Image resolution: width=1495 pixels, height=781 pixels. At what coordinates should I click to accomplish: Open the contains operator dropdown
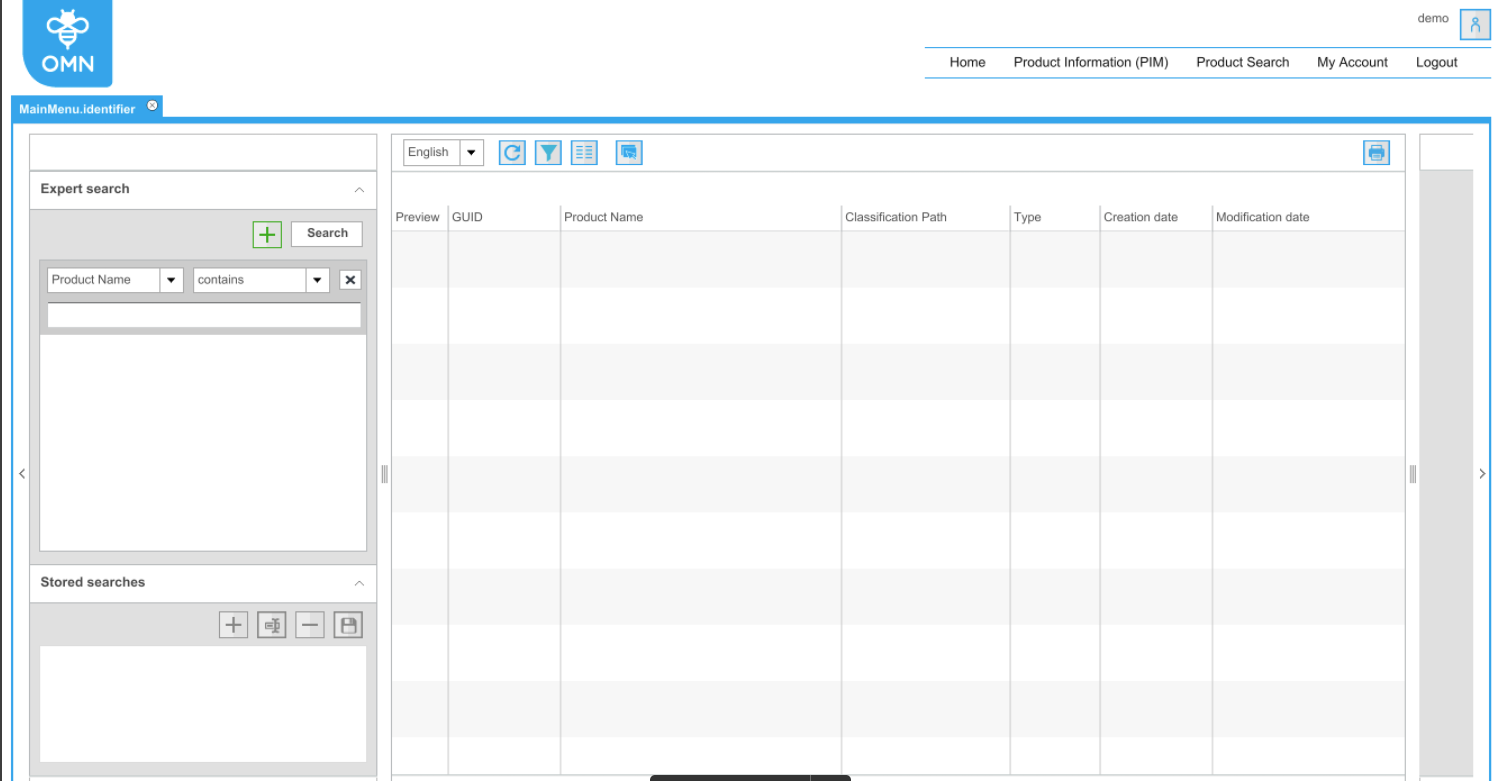click(x=317, y=279)
